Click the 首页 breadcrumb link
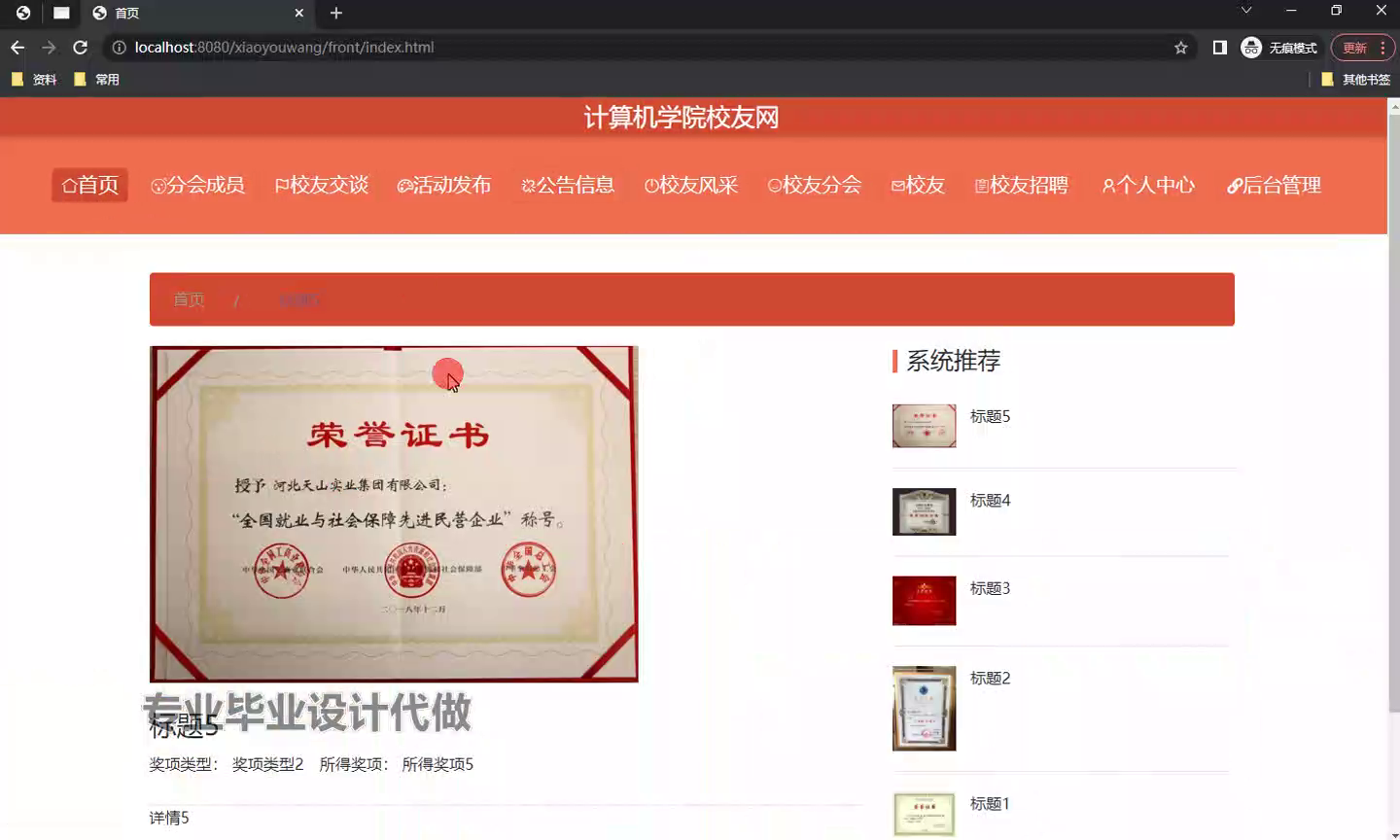 coord(189,299)
